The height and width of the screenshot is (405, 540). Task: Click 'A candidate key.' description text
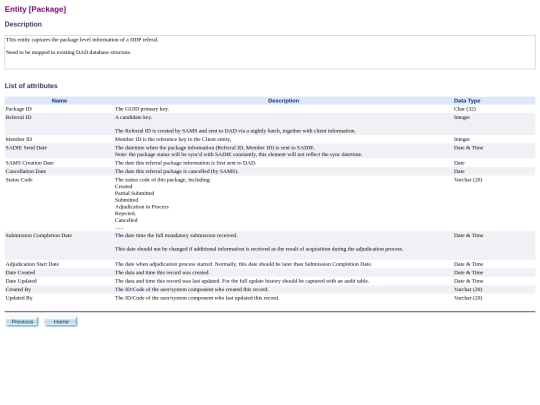click(133, 117)
